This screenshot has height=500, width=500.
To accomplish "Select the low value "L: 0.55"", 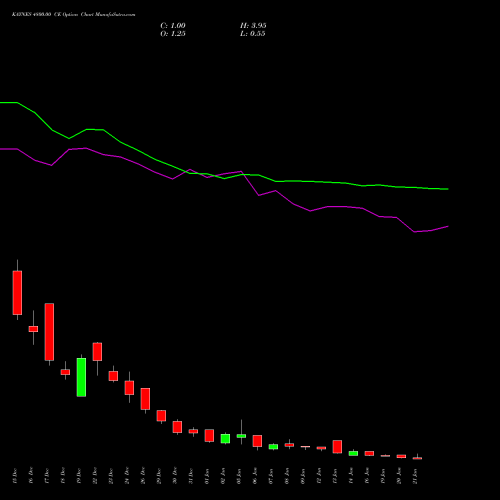I will [253, 34].
